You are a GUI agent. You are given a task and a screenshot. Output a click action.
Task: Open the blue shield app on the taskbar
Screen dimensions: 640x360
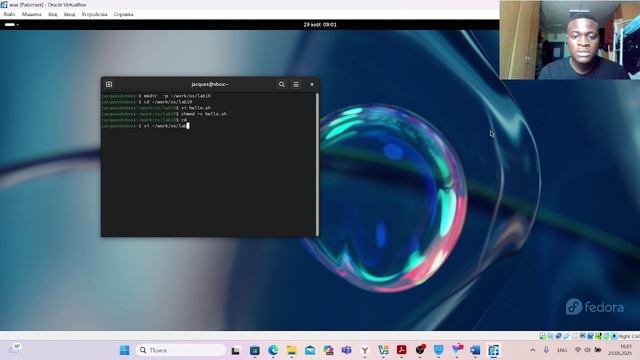pyautogui.click(x=438, y=350)
